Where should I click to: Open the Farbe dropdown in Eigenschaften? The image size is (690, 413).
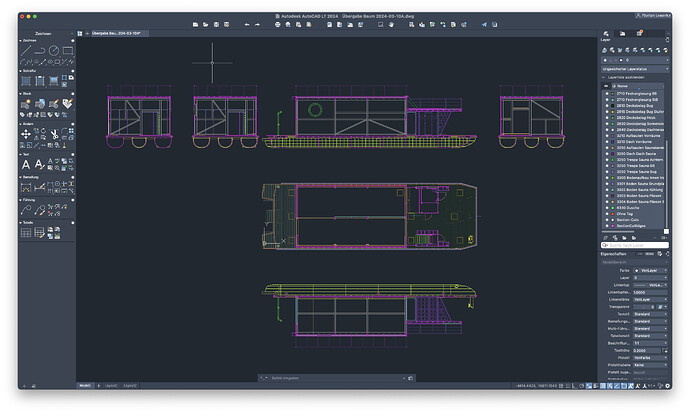tap(650, 270)
